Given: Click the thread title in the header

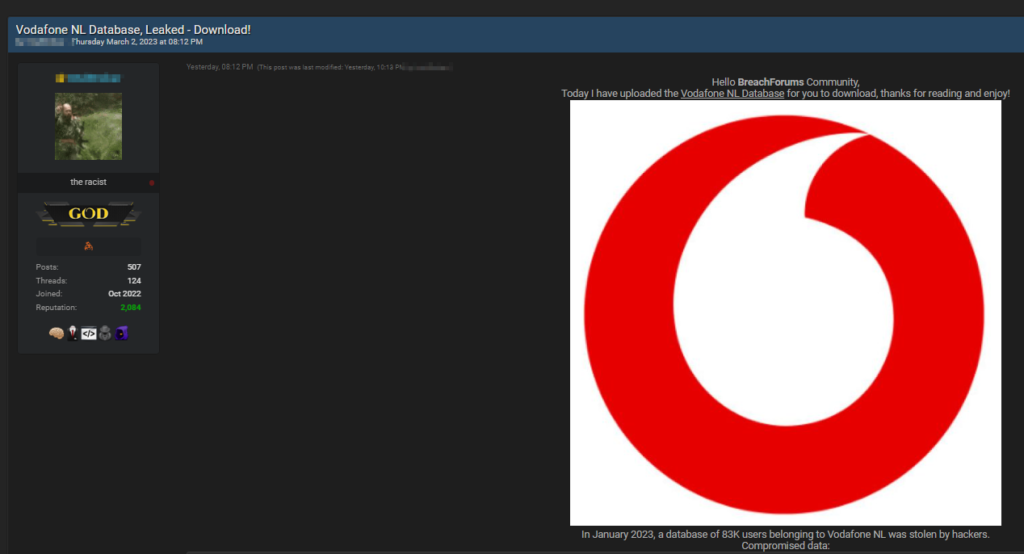Looking at the screenshot, I should (133, 30).
